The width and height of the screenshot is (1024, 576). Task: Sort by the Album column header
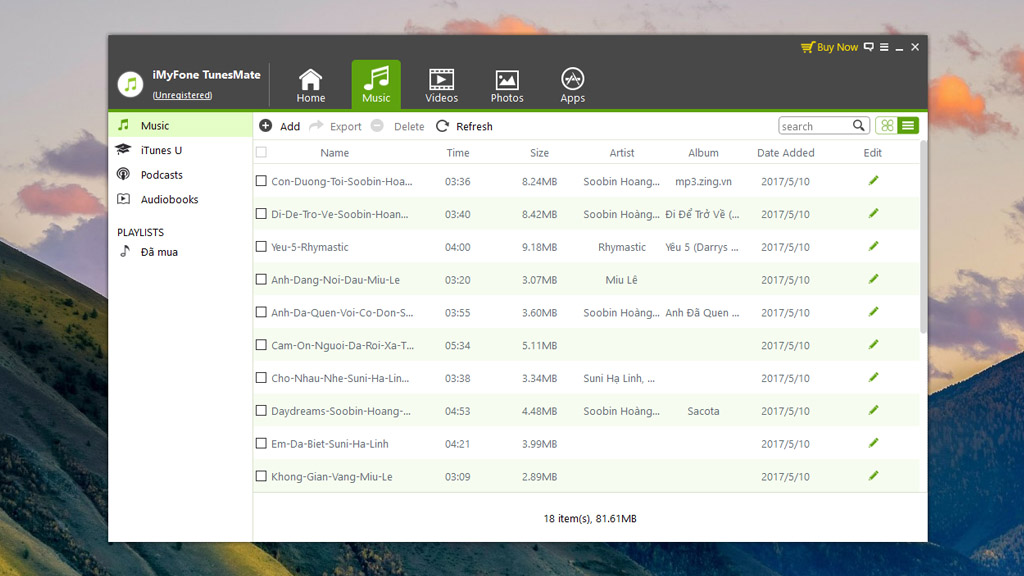(703, 153)
